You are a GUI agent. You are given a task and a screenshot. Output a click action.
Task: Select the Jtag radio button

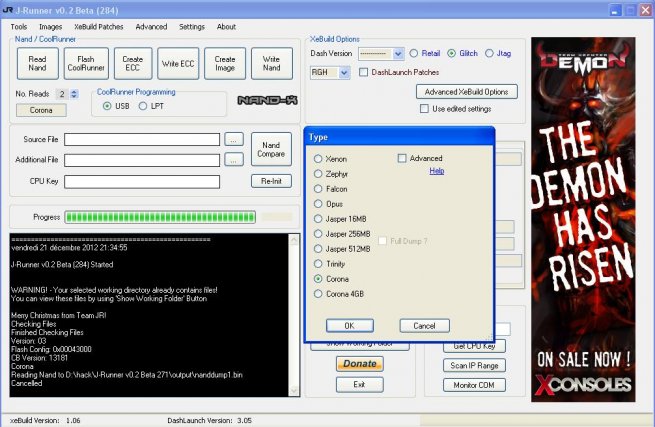coord(490,53)
